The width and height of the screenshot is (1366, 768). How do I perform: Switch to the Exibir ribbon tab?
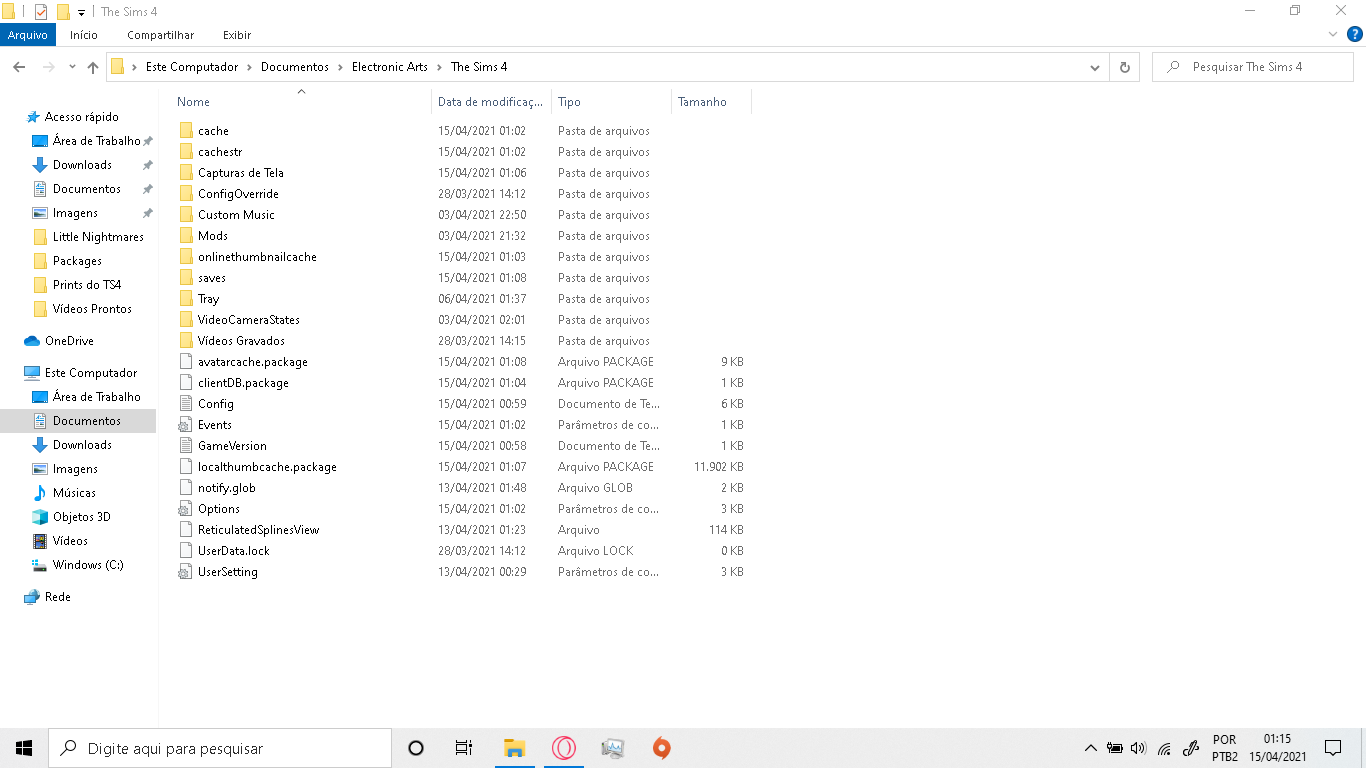point(237,35)
